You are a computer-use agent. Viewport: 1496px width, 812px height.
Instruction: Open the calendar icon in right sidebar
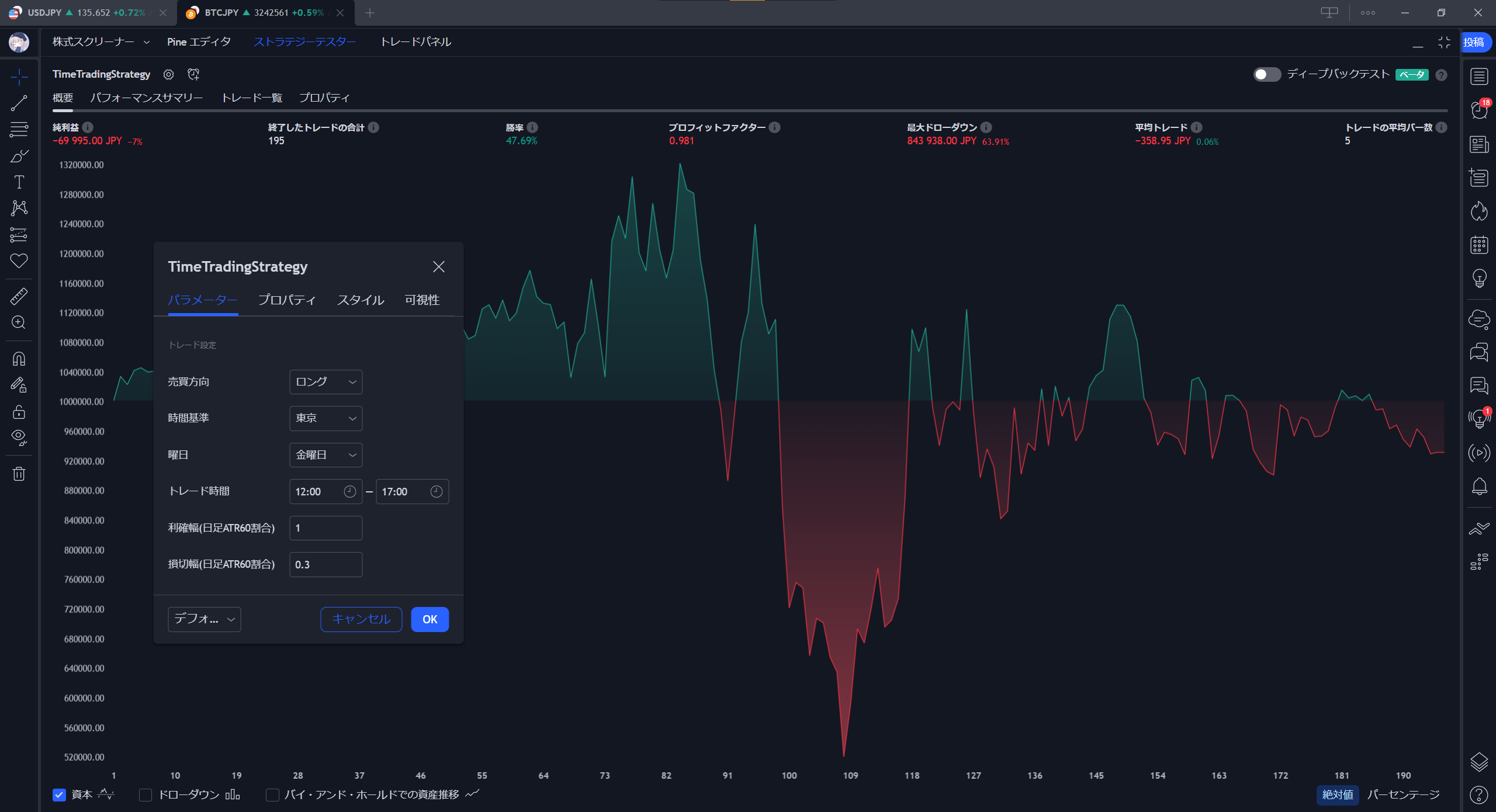1479,245
